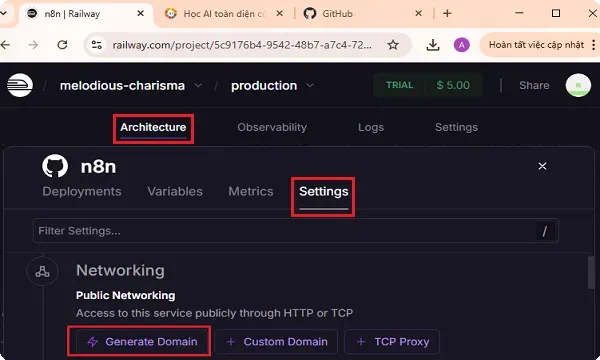600x360 pixels.
Task: Bookmark this page with the star icon
Action: [393, 45]
